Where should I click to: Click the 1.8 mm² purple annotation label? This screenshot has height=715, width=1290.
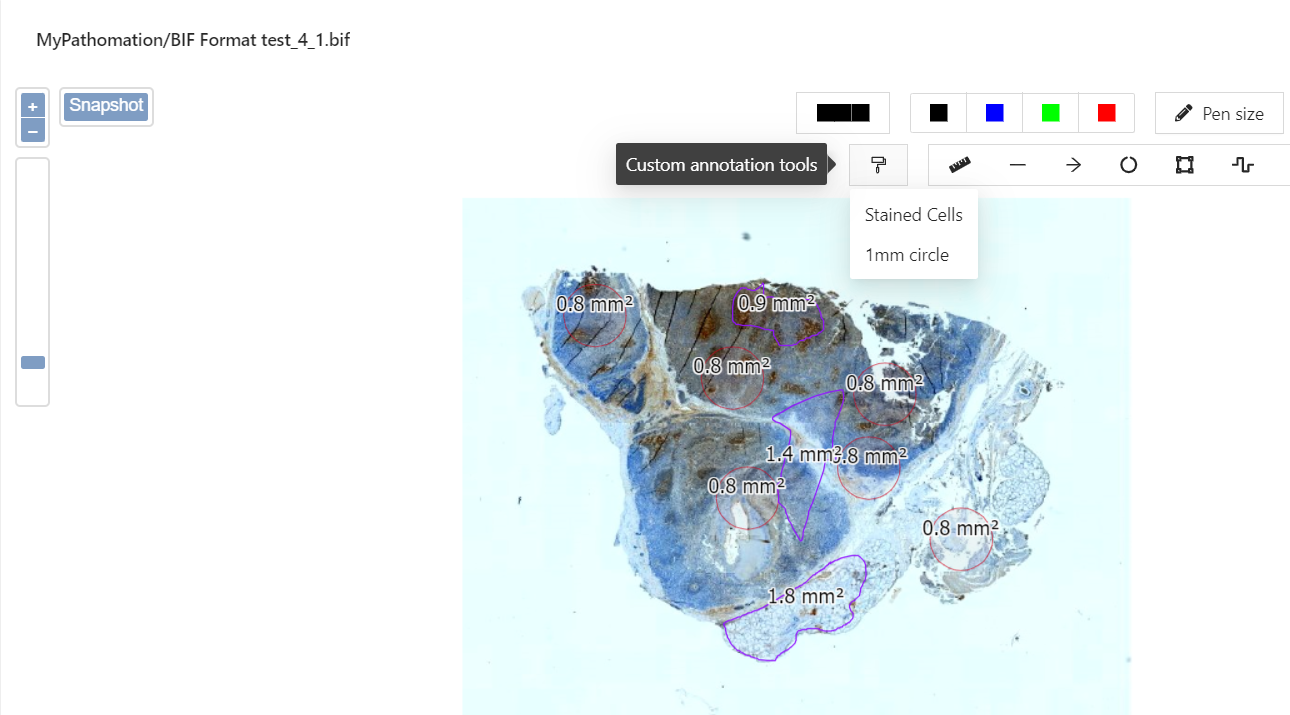tap(805, 597)
